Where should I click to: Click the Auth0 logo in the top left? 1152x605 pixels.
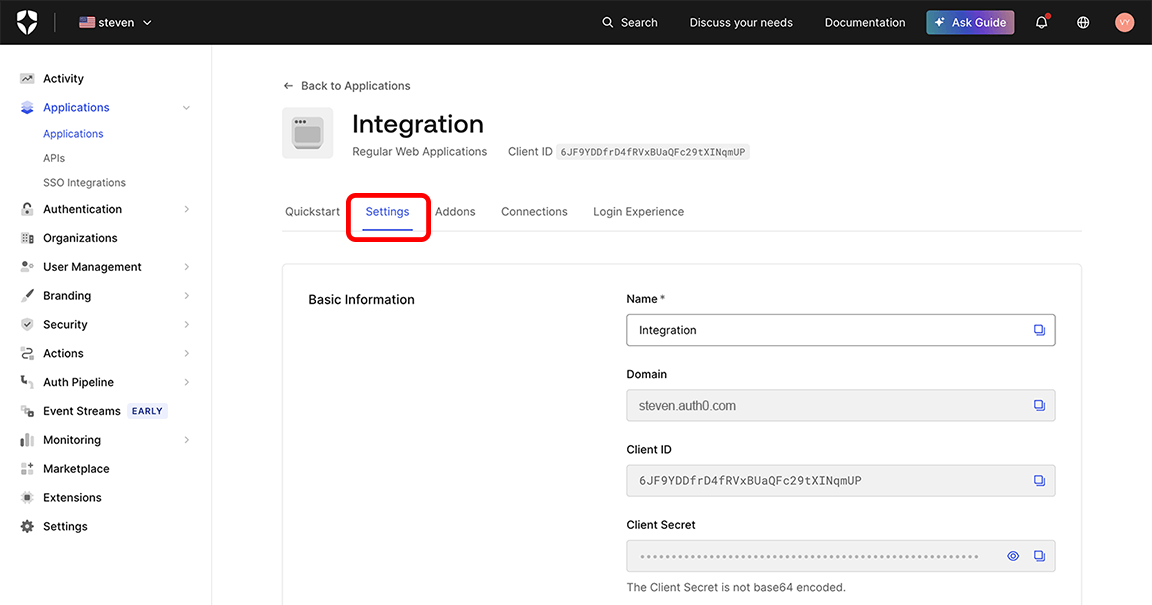tap(27, 22)
